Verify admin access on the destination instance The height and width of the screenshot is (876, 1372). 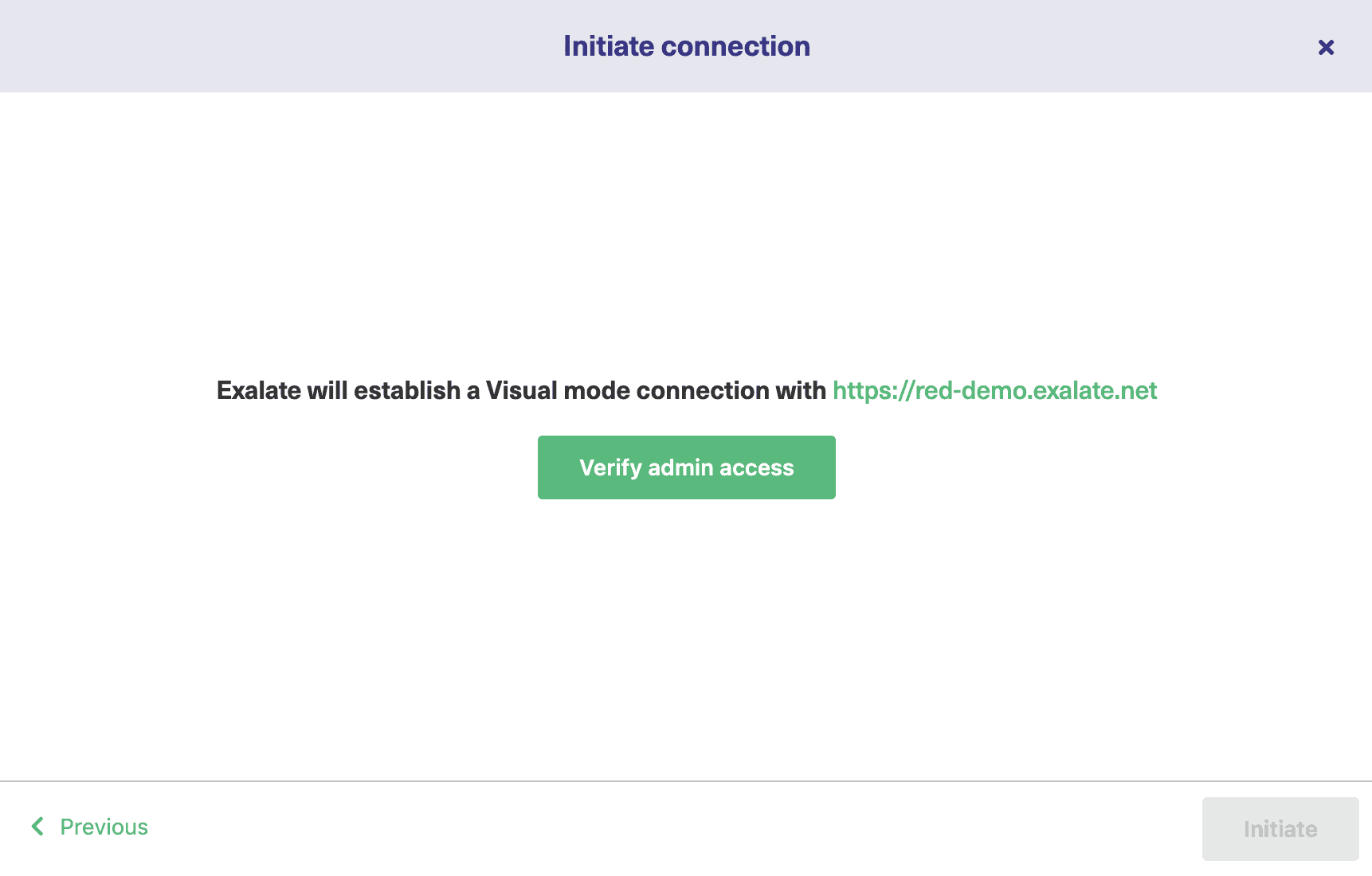pyautogui.click(x=686, y=467)
